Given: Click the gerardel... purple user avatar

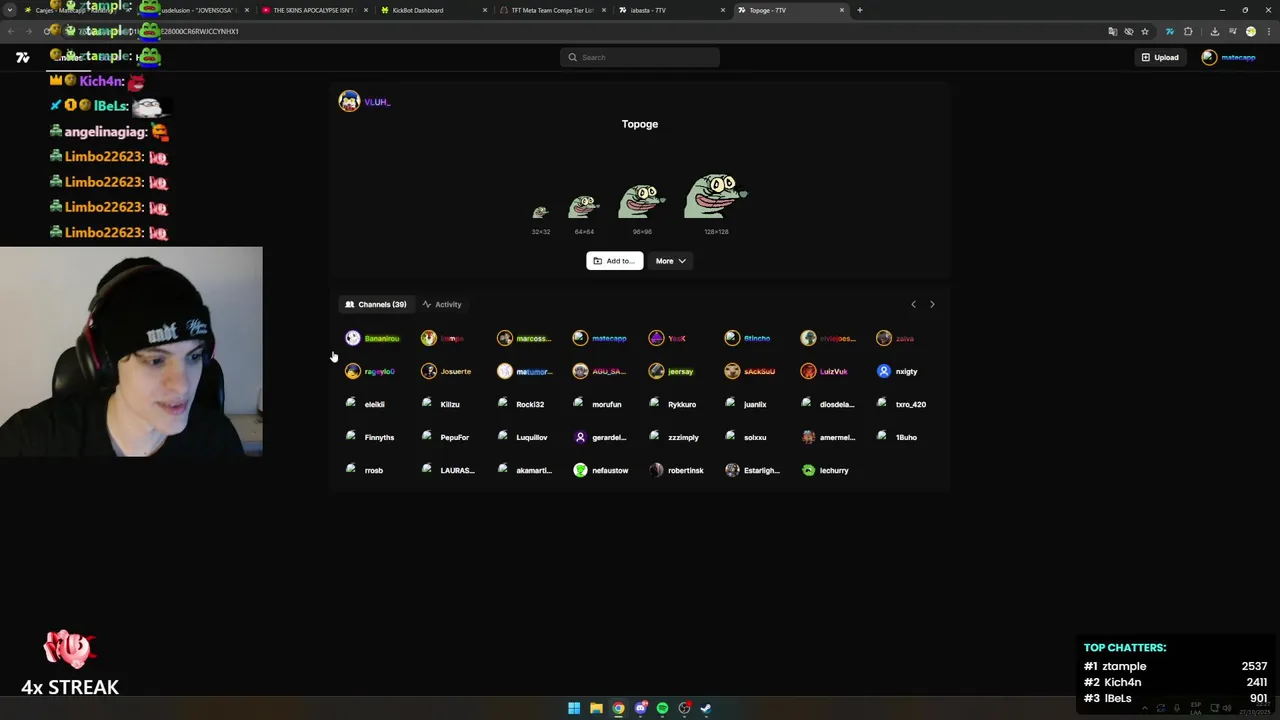Looking at the screenshot, I should click(x=580, y=437).
